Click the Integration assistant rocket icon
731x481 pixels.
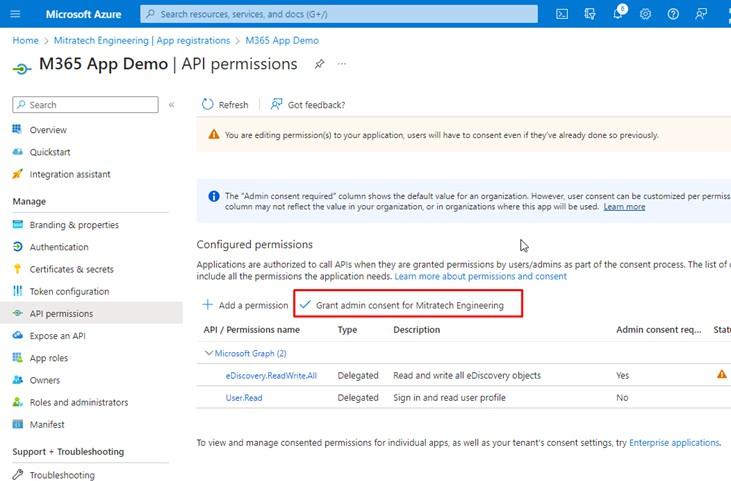click(17, 174)
